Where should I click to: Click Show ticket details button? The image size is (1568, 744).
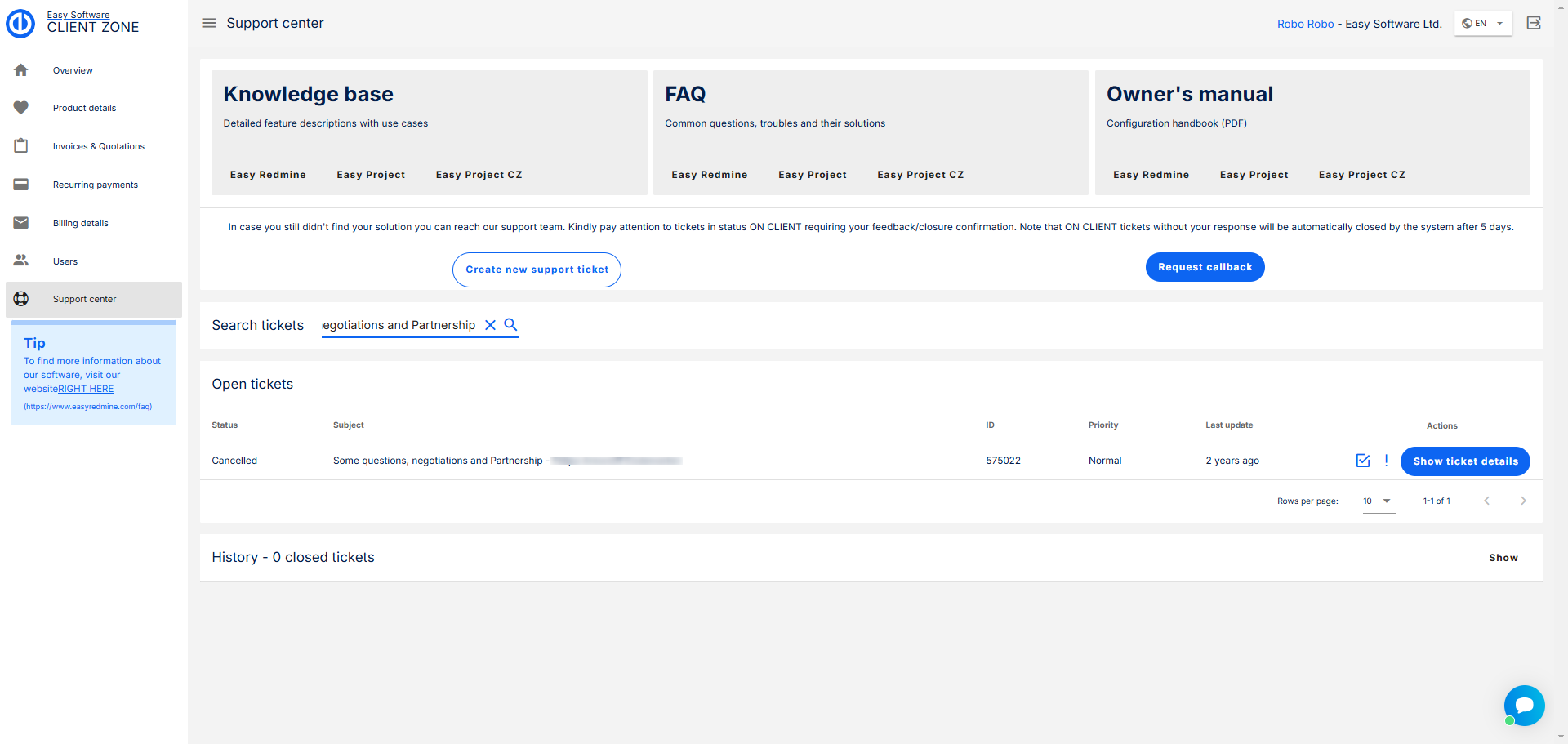pyautogui.click(x=1465, y=461)
